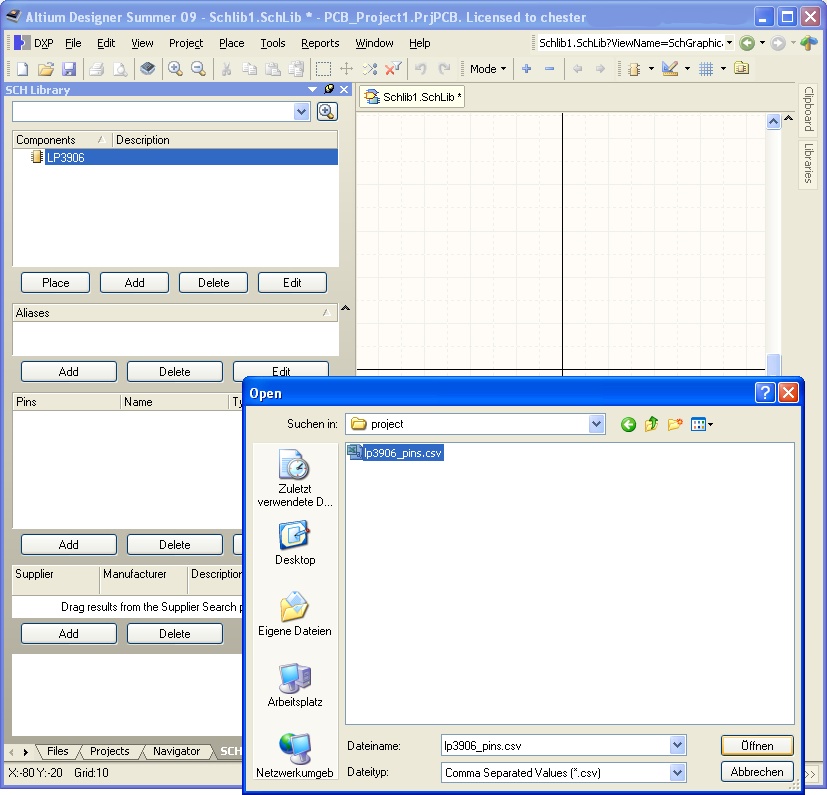827x795 pixels.
Task: Expand the SCH Library filter combo arrow
Action: (x=301, y=112)
